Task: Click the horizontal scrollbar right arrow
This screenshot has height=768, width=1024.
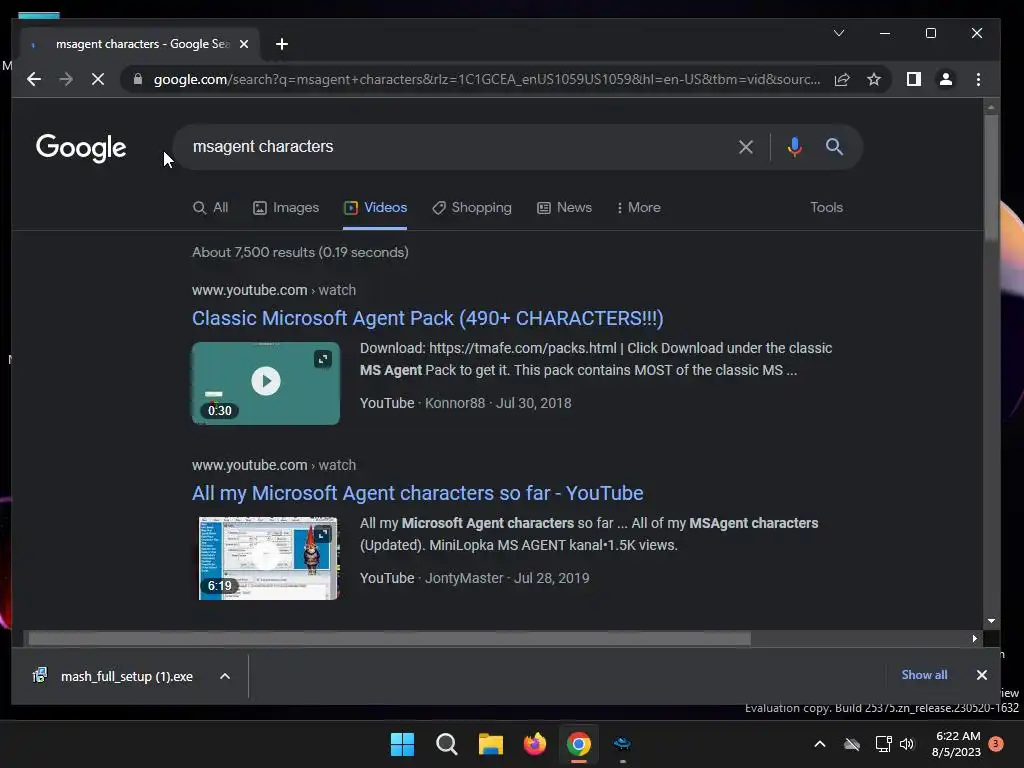Action: 974,639
